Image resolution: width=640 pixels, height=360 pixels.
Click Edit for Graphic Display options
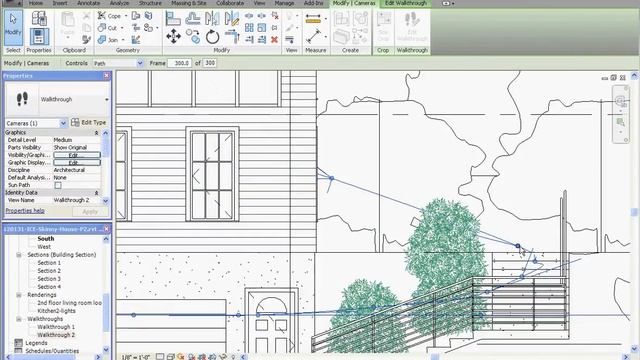pos(77,162)
